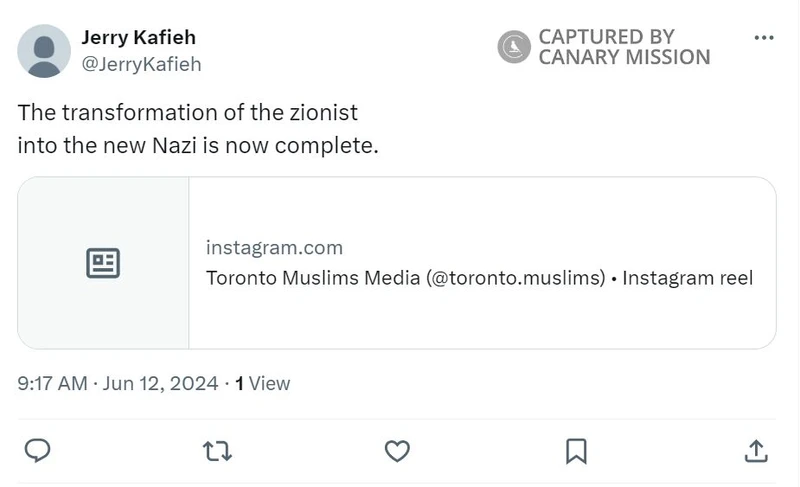Open the three-dot more options menu
The image size is (800, 487).
tap(763, 38)
